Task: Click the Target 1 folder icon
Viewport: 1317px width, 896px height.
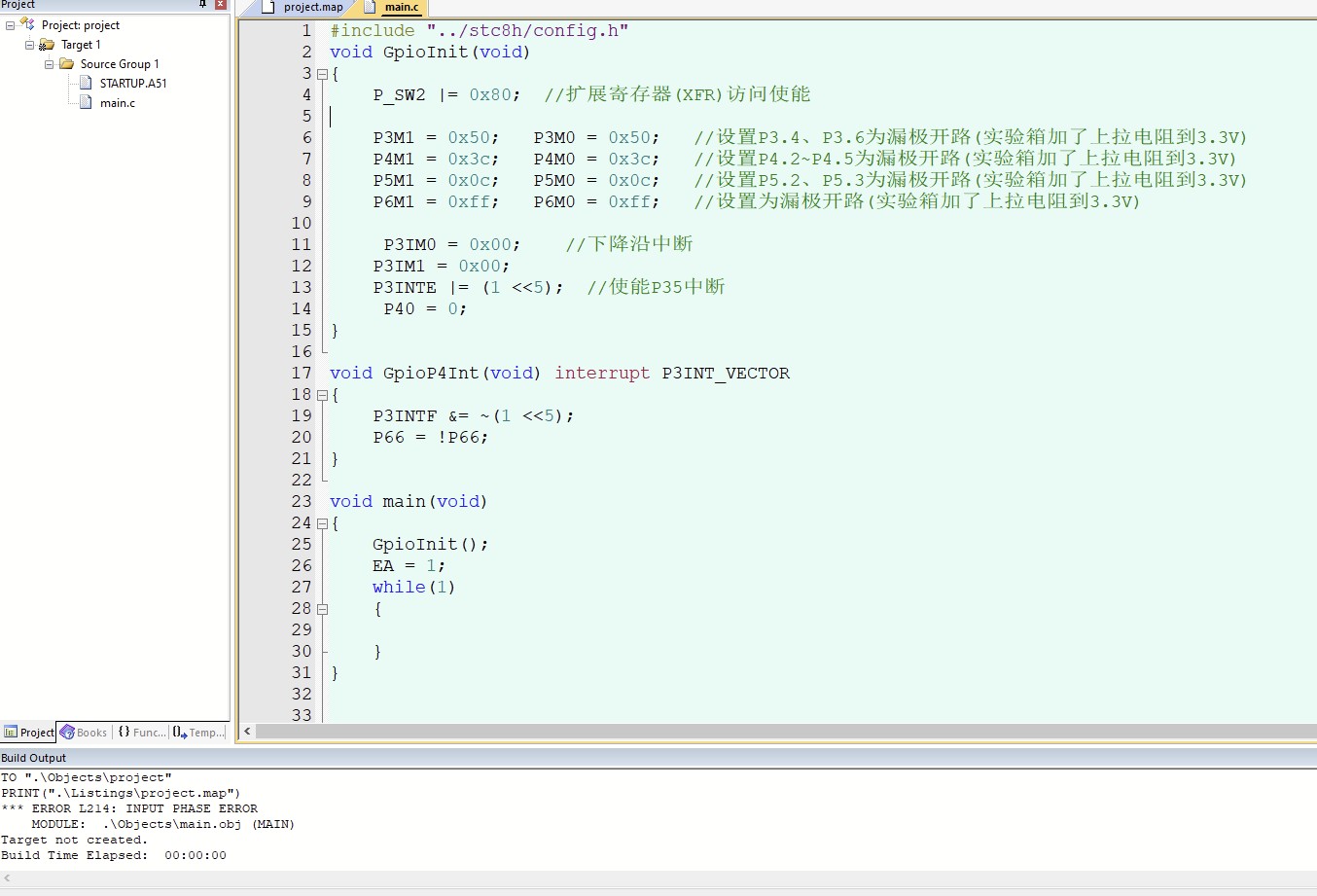Action: coord(47,45)
